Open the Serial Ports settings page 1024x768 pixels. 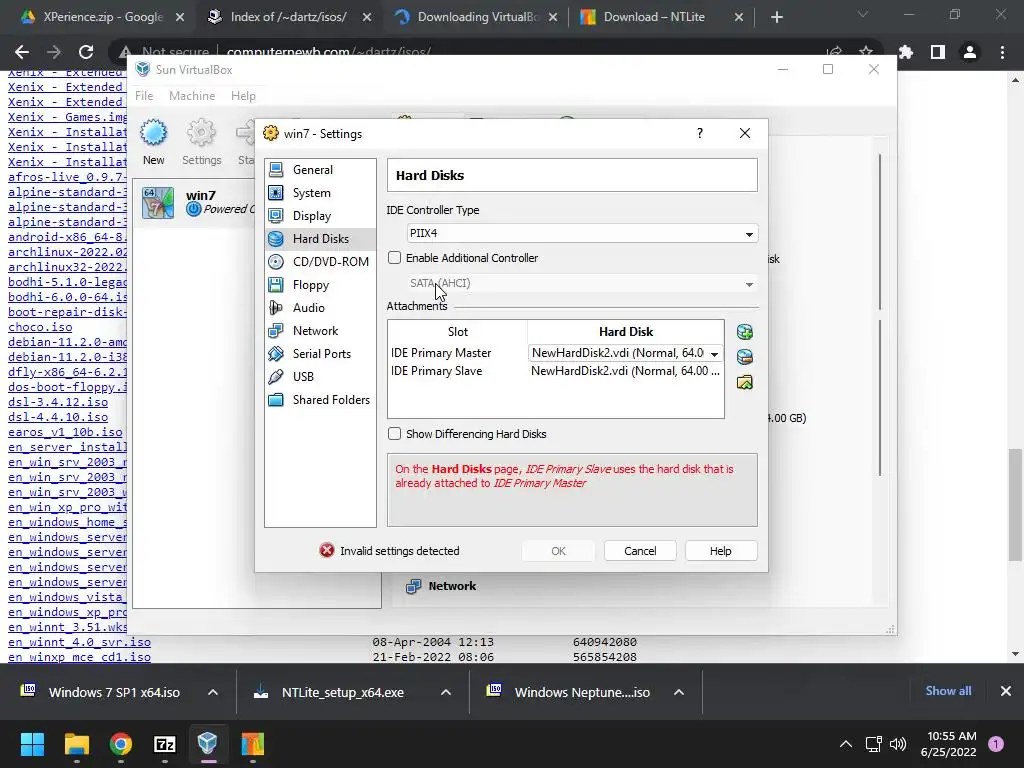pos(320,353)
